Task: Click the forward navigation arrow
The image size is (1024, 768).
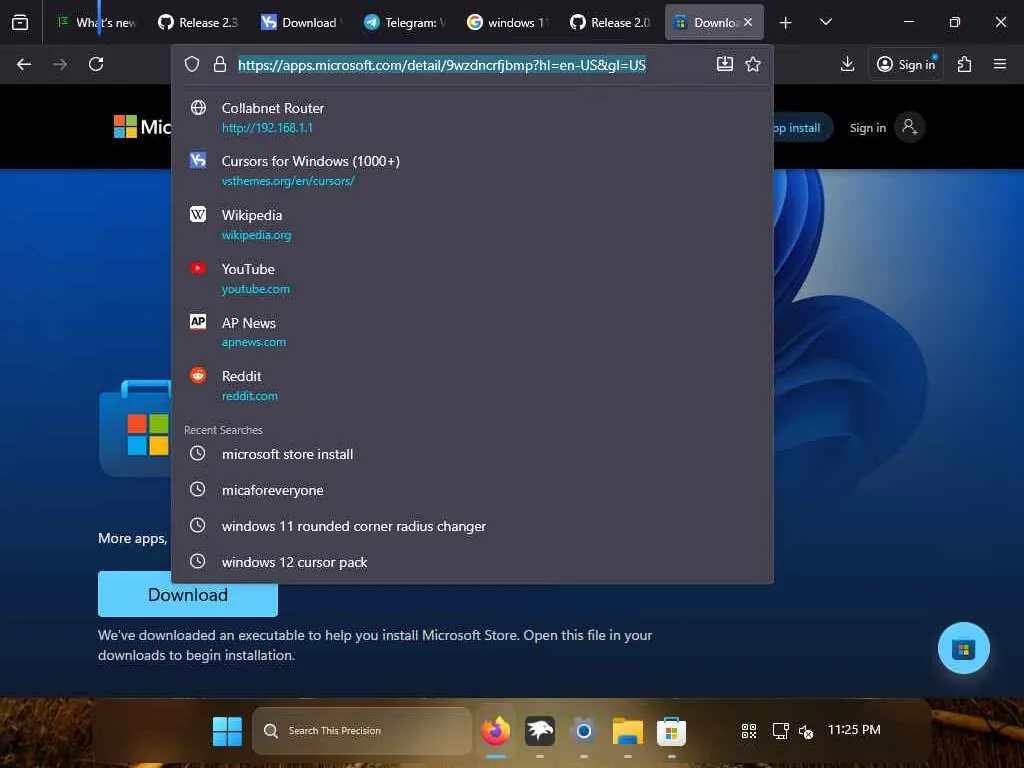Action: point(60,64)
